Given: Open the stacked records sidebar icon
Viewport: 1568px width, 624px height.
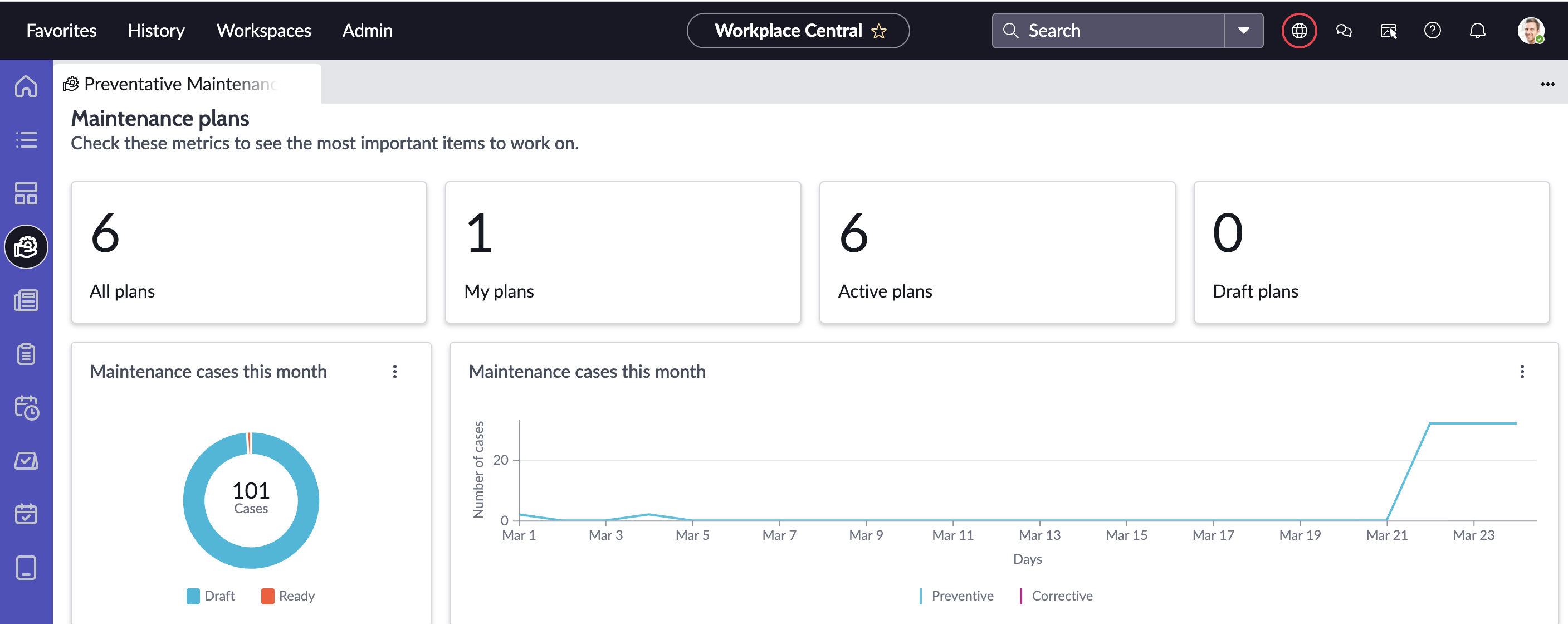Looking at the screenshot, I should pos(26,300).
